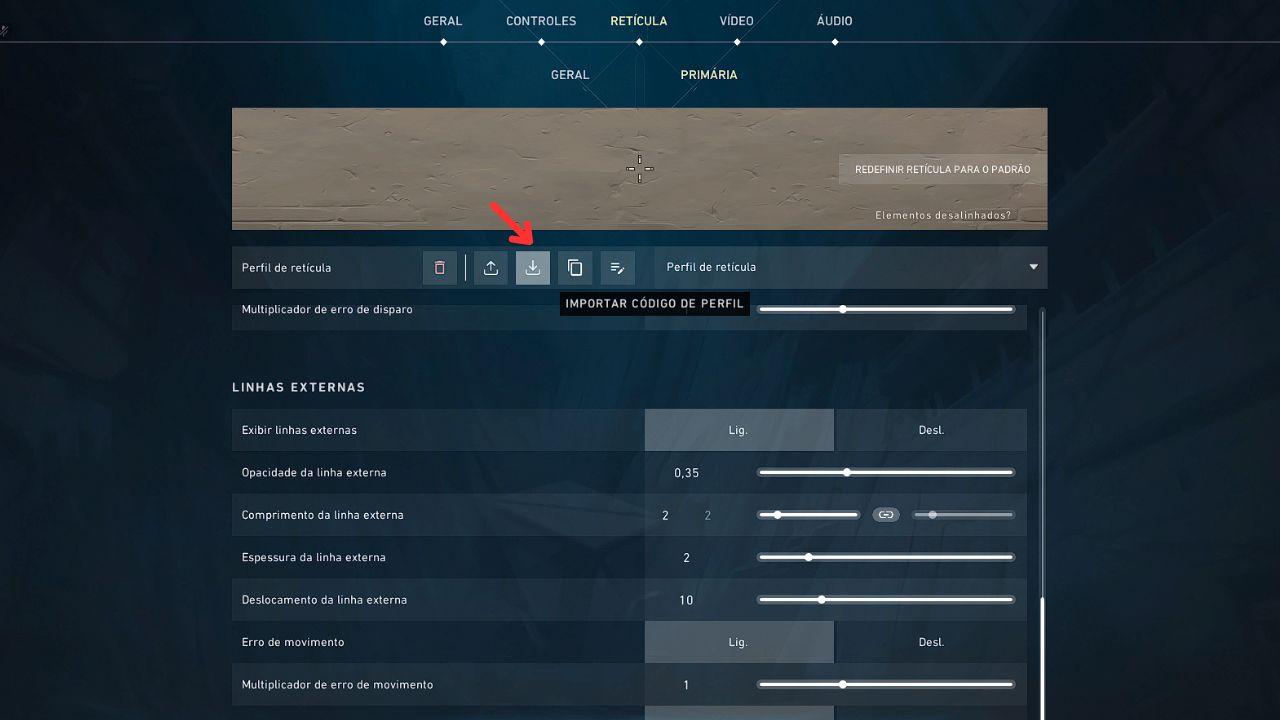Screen dimensions: 1280x720
Task: Select the export profile code icon
Action: point(490,267)
